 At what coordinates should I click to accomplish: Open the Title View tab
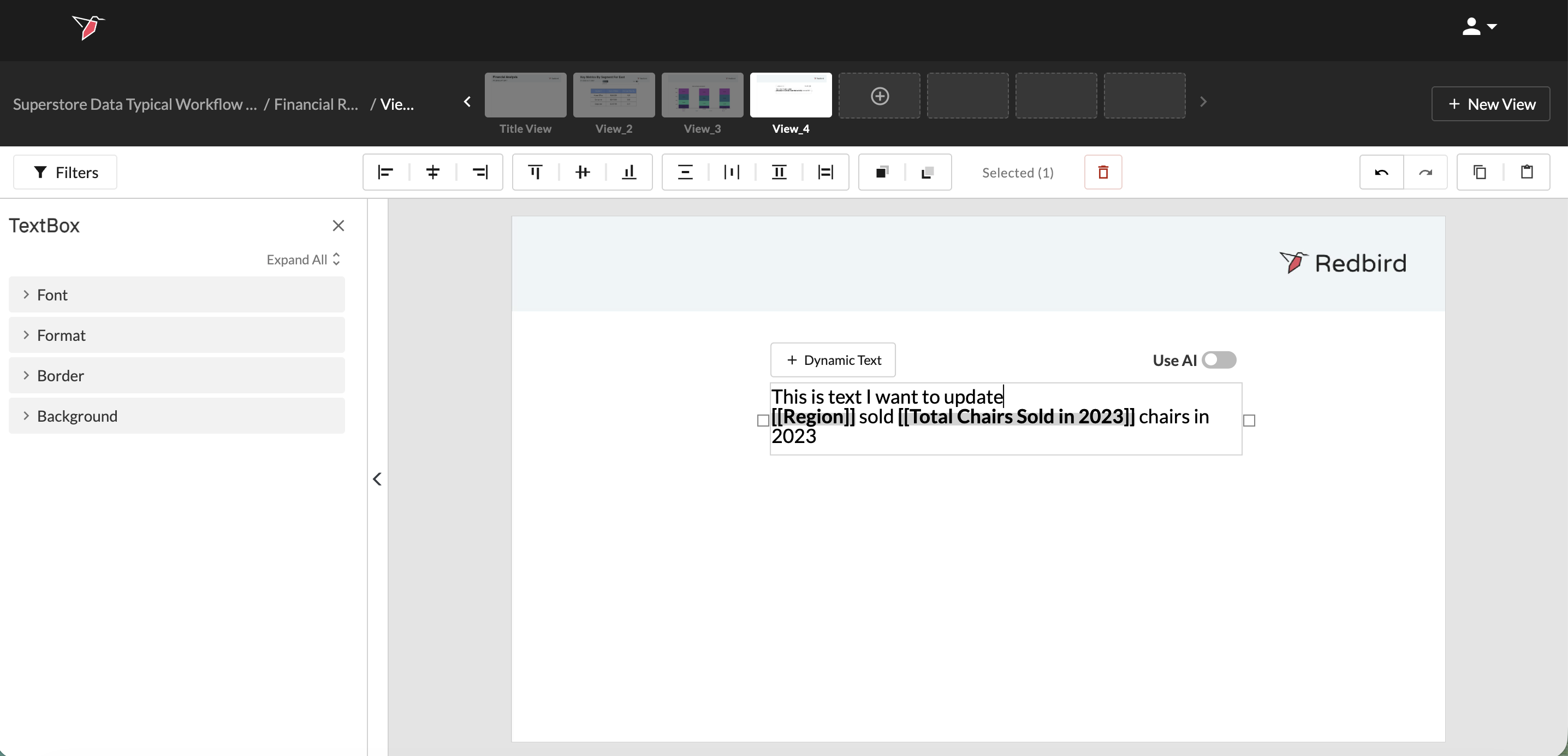pos(525,96)
